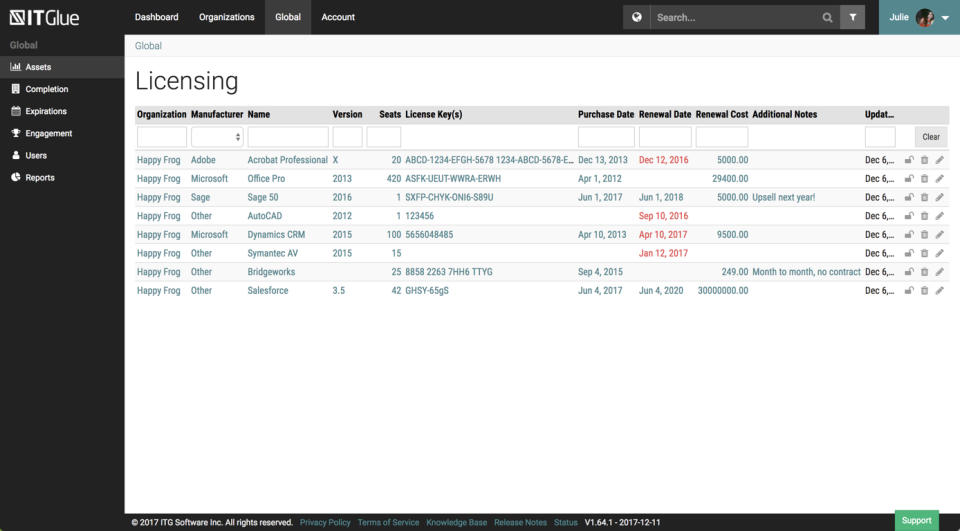Screen dimensions: 960x531
Task: Edit the Bridgeworks license
Action: click(x=939, y=272)
